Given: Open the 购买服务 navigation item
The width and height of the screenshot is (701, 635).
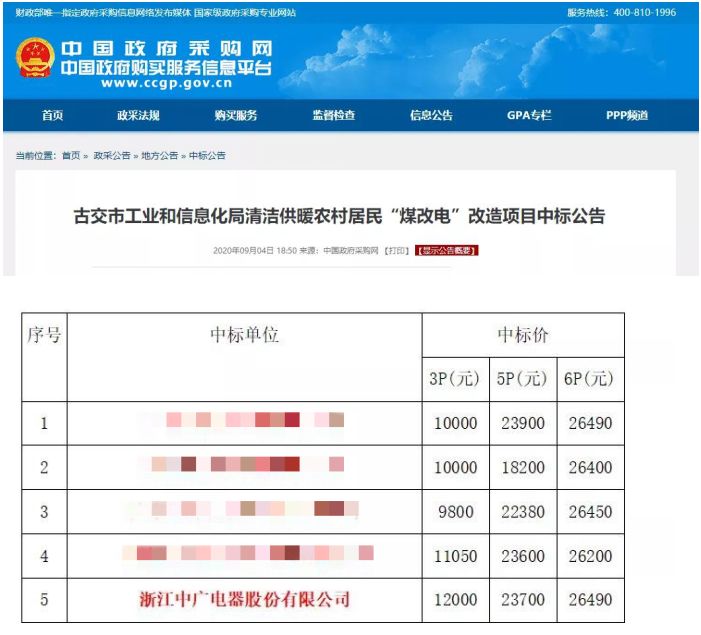Looking at the screenshot, I should coord(236,115).
